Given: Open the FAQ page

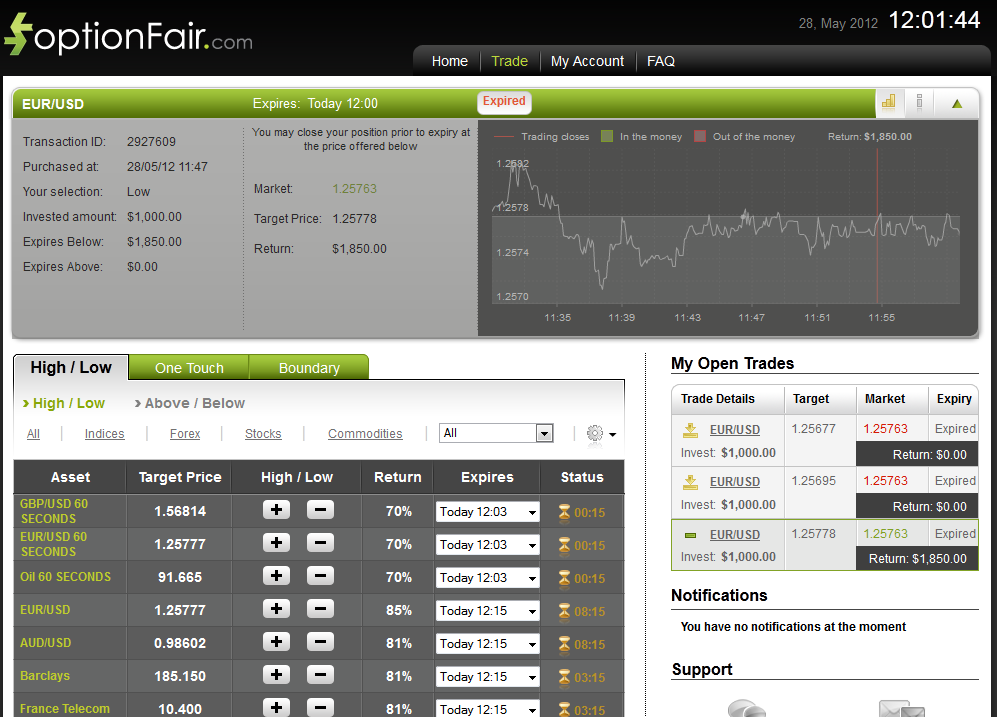Looking at the screenshot, I should (661, 61).
